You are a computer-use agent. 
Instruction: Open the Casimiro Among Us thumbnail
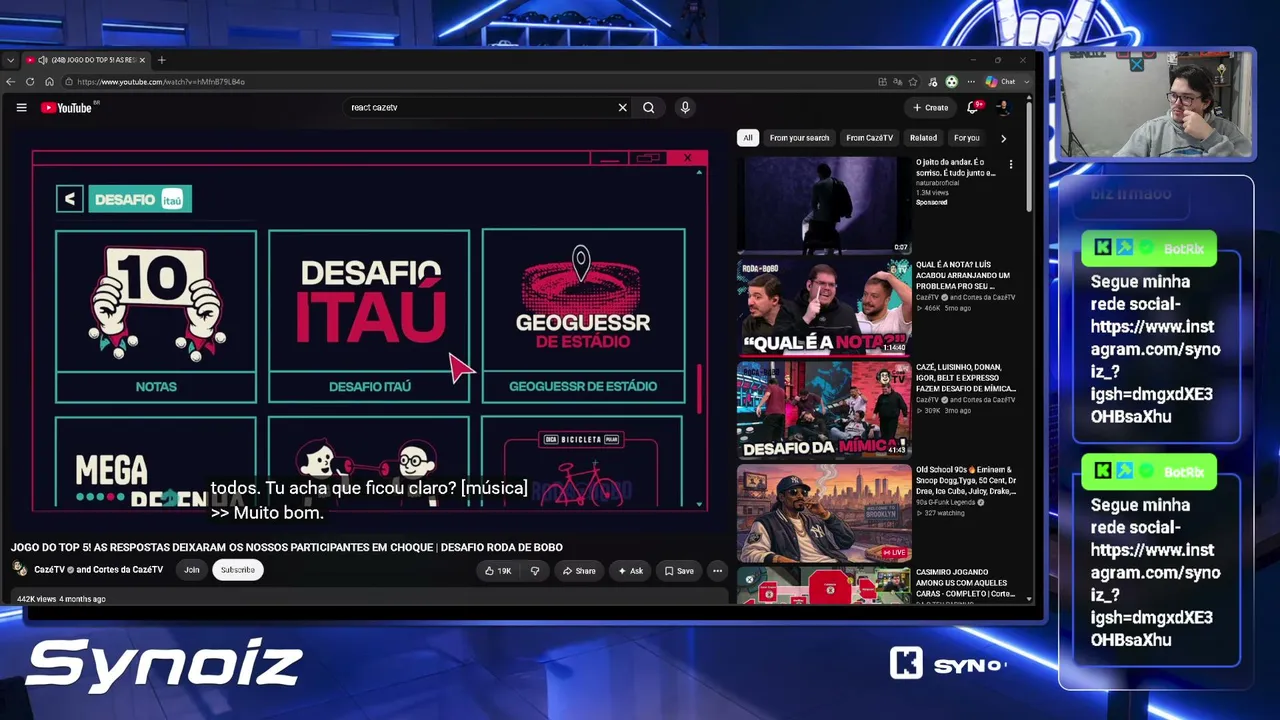(824, 585)
